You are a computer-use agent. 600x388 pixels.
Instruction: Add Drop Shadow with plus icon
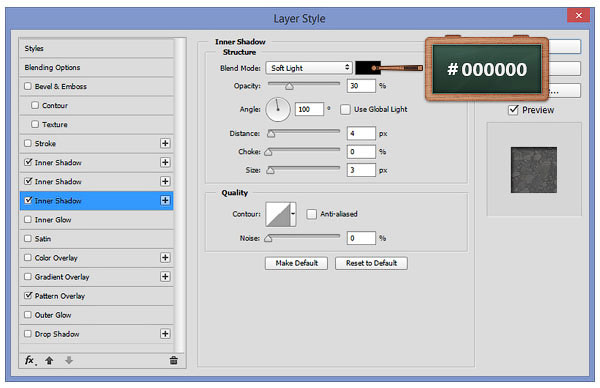pyautogui.click(x=165, y=334)
